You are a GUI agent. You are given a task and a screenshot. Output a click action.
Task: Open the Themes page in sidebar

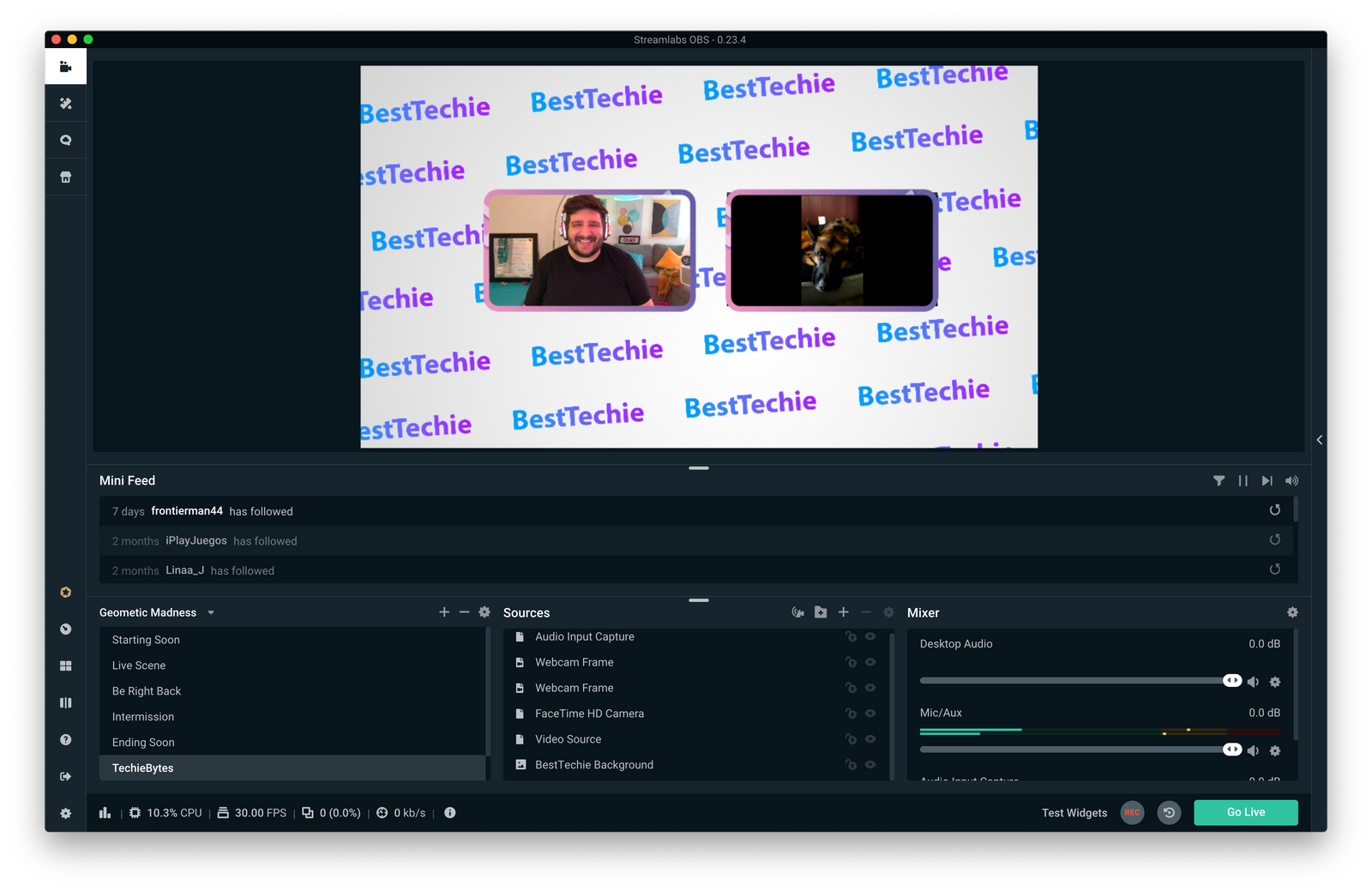(65, 104)
